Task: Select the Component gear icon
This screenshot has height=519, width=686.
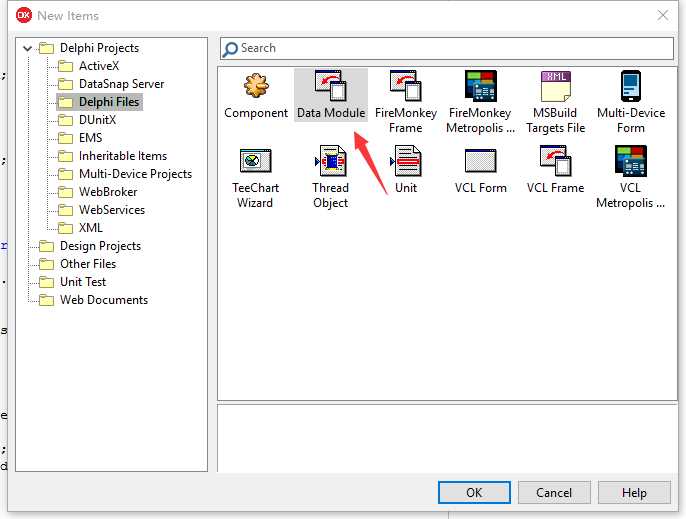Action: (256, 85)
